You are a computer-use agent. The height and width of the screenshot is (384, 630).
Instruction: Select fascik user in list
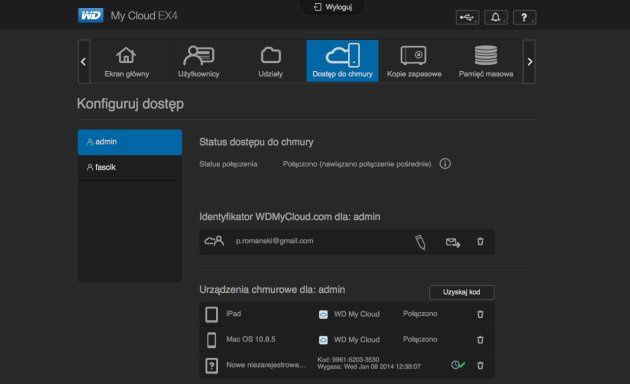(130, 167)
